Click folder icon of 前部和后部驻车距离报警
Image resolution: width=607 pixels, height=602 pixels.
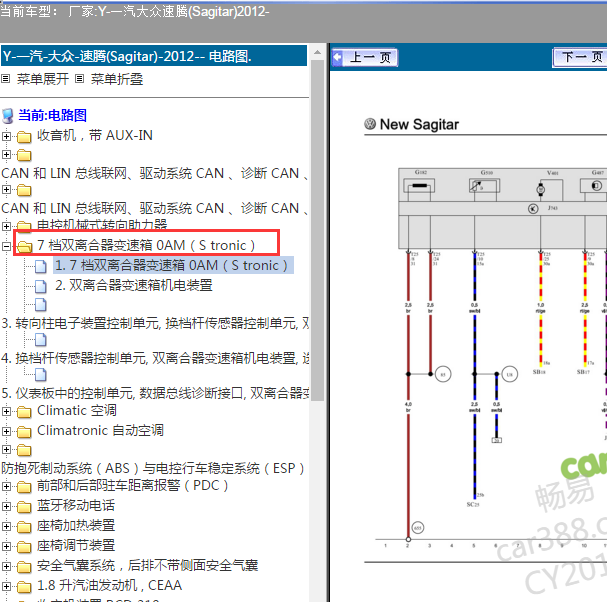click(x=24, y=487)
